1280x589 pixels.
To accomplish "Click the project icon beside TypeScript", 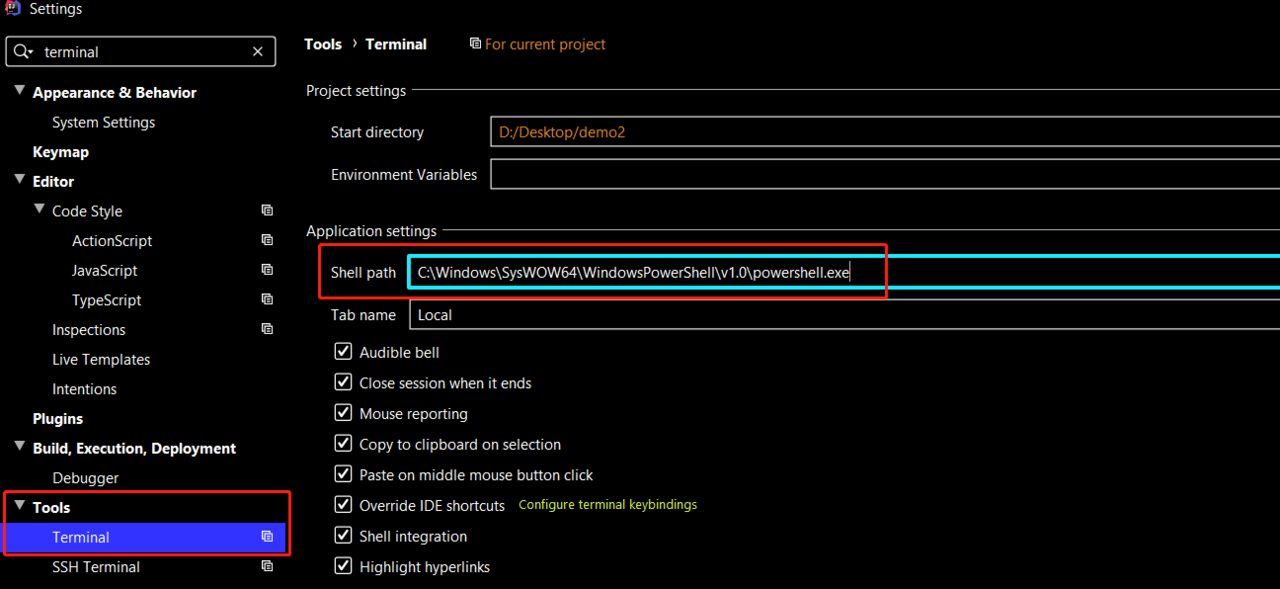I will (x=267, y=300).
